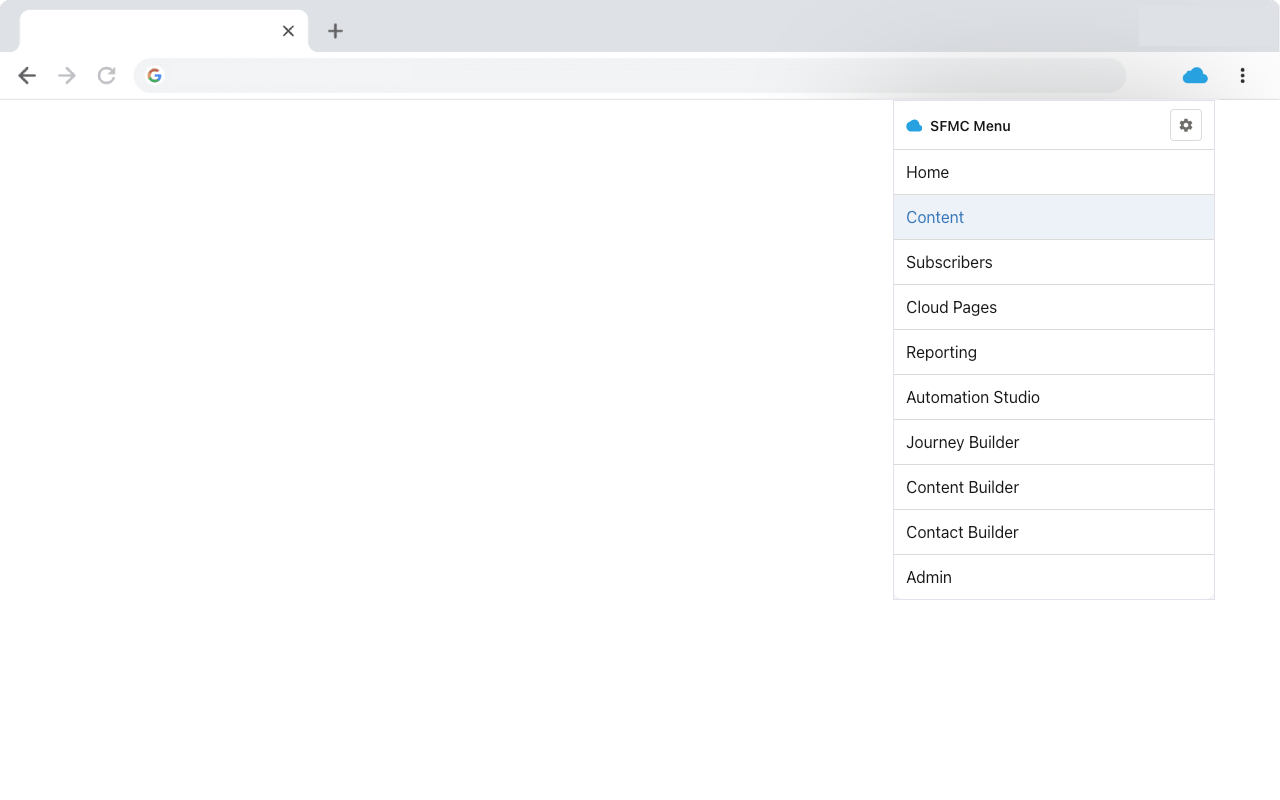Viewport: 1280px width, 800px height.
Task: Choose Subscribers from the SFMC menu
Action: tap(1054, 262)
